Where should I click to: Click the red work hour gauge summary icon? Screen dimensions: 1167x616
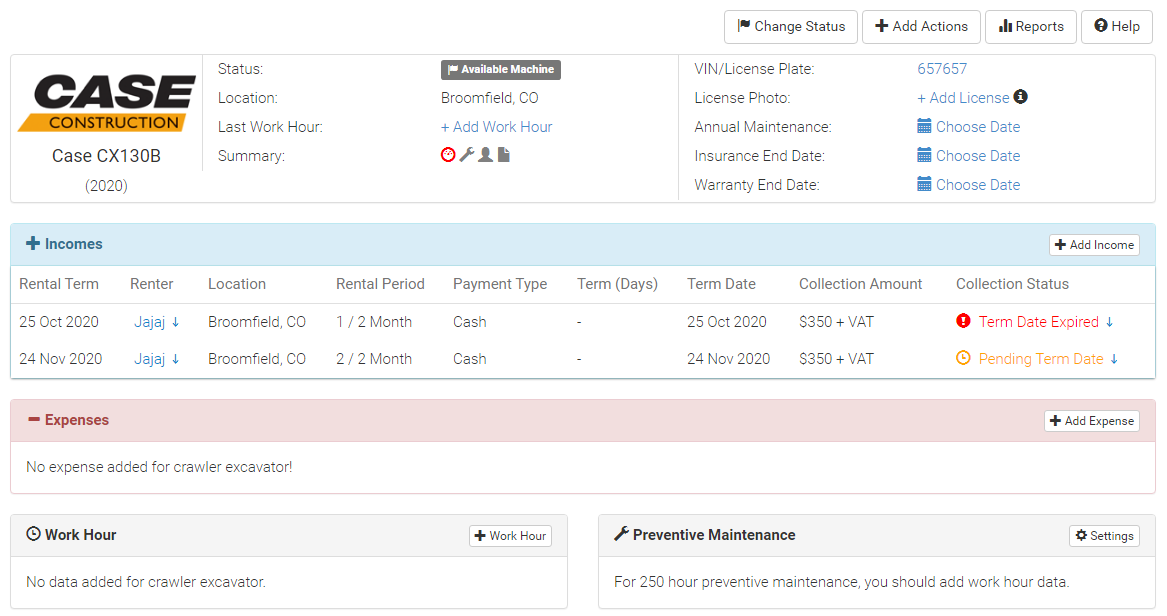(x=448, y=154)
